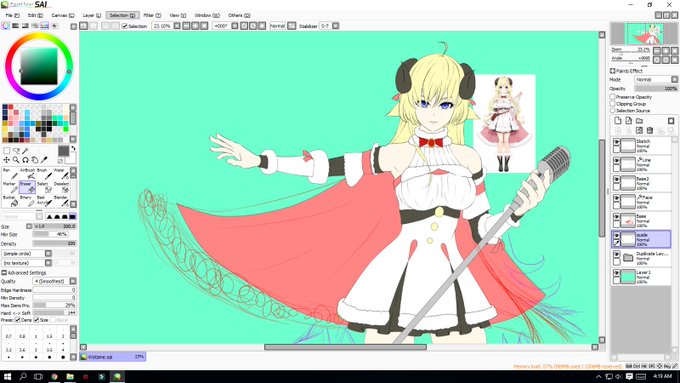Select the Face layer
Viewport: 680px width, 383px height.
click(641, 202)
